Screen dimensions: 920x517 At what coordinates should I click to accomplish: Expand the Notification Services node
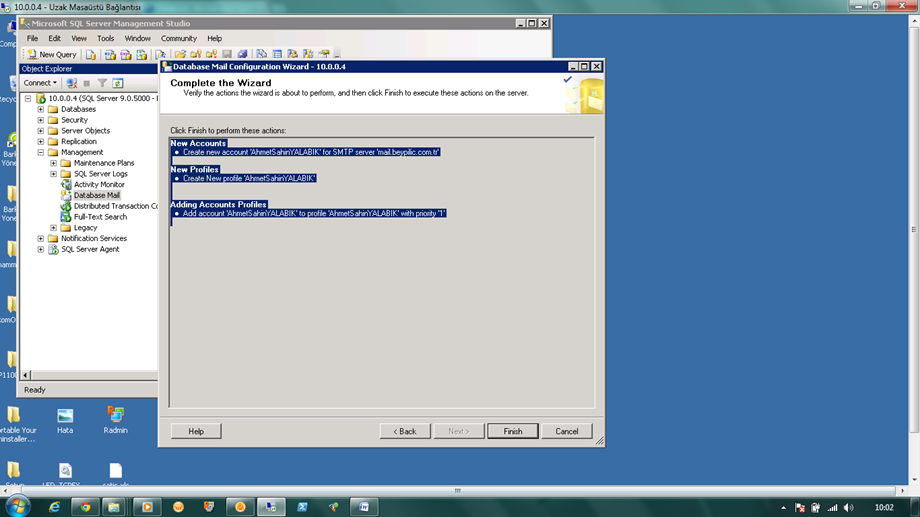pyautogui.click(x=40, y=238)
